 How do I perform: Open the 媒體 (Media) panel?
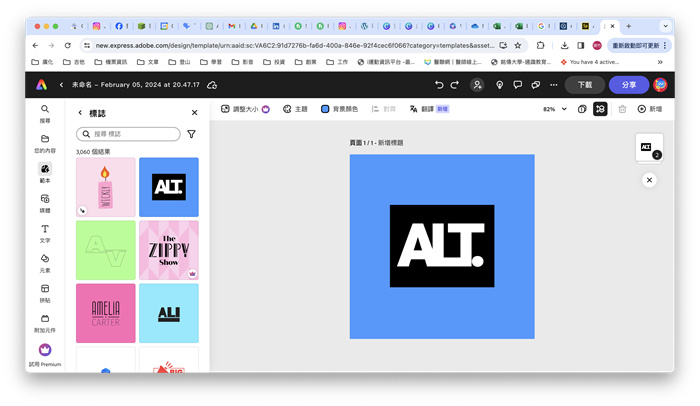click(45, 202)
